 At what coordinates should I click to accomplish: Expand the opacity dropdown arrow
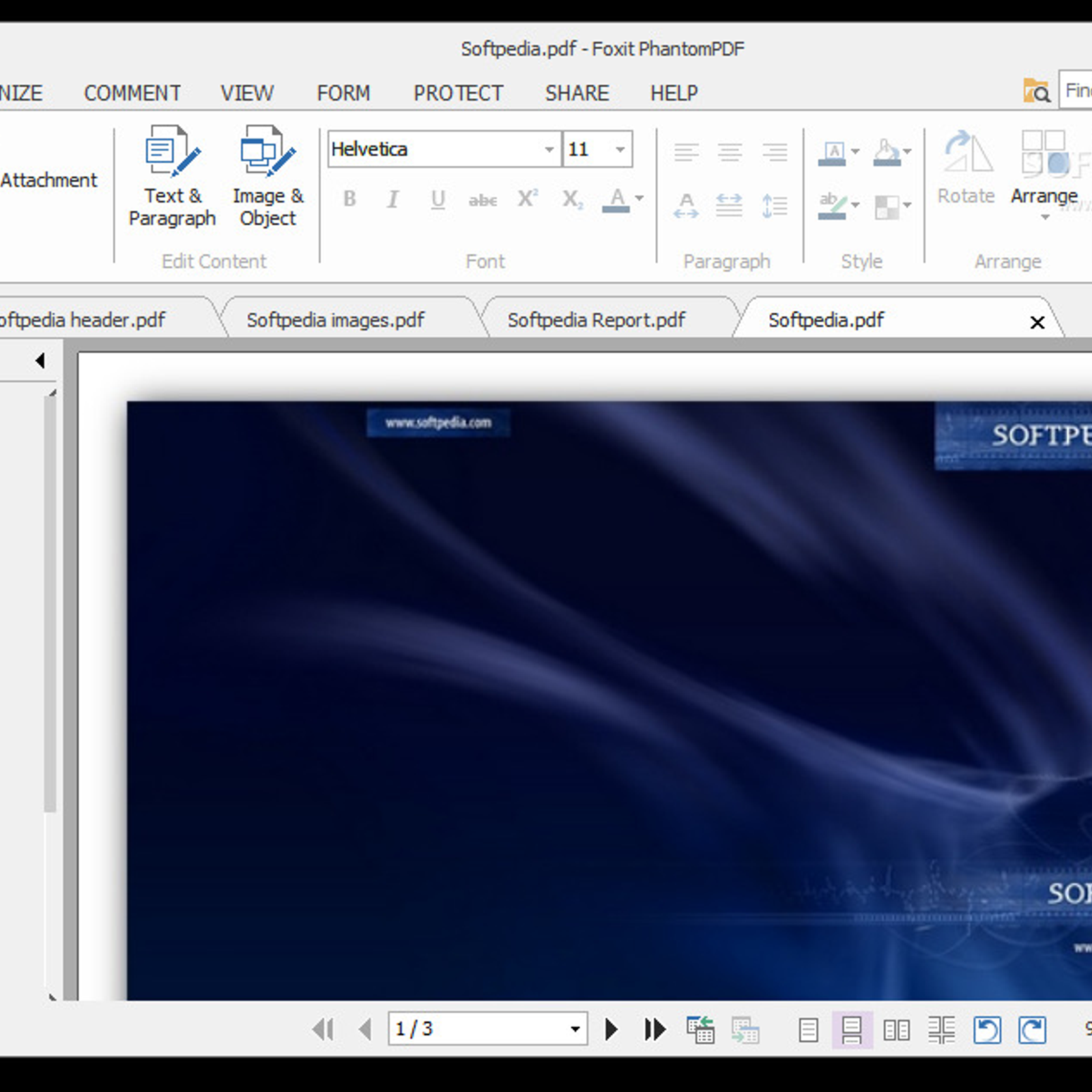(x=907, y=205)
